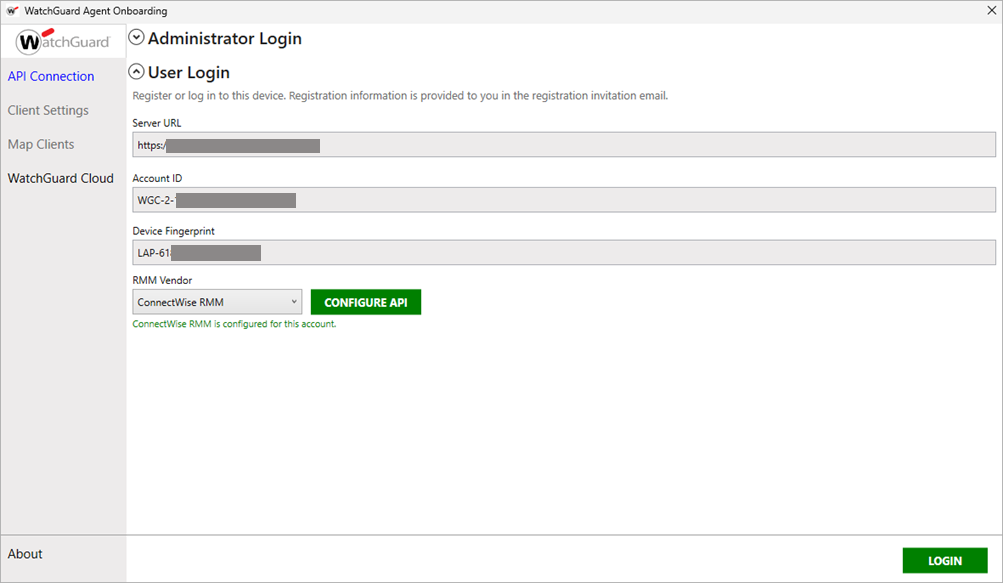Screen dimensions: 1003x583
Task: Open the Client Settings page
Action: pyautogui.click(x=48, y=110)
